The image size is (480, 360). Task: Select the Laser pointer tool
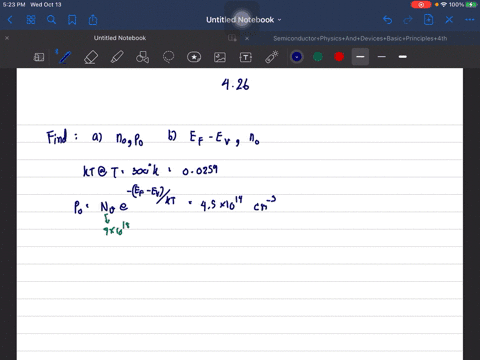click(x=272, y=57)
